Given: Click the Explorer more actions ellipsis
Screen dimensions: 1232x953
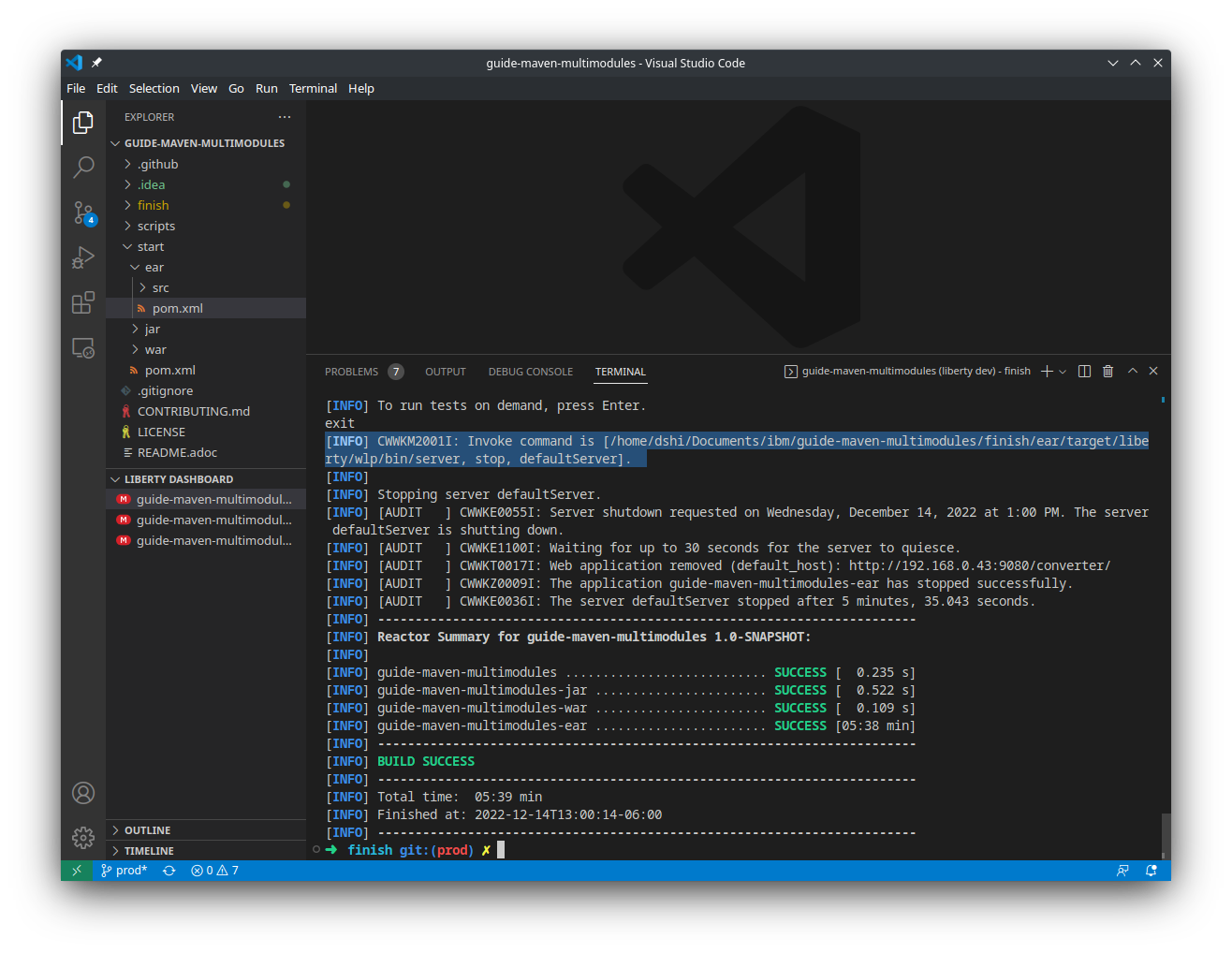Looking at the screenshot, I should point(285,117).
